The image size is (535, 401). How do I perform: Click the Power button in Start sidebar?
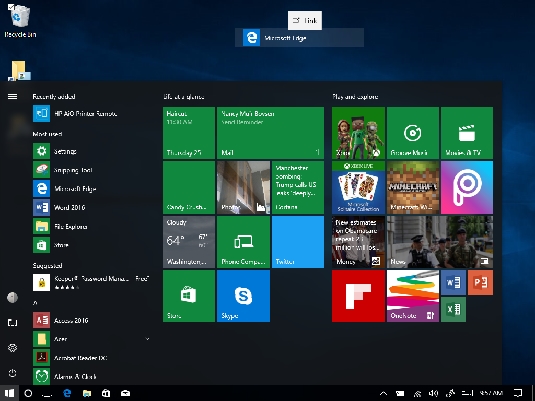12,373
